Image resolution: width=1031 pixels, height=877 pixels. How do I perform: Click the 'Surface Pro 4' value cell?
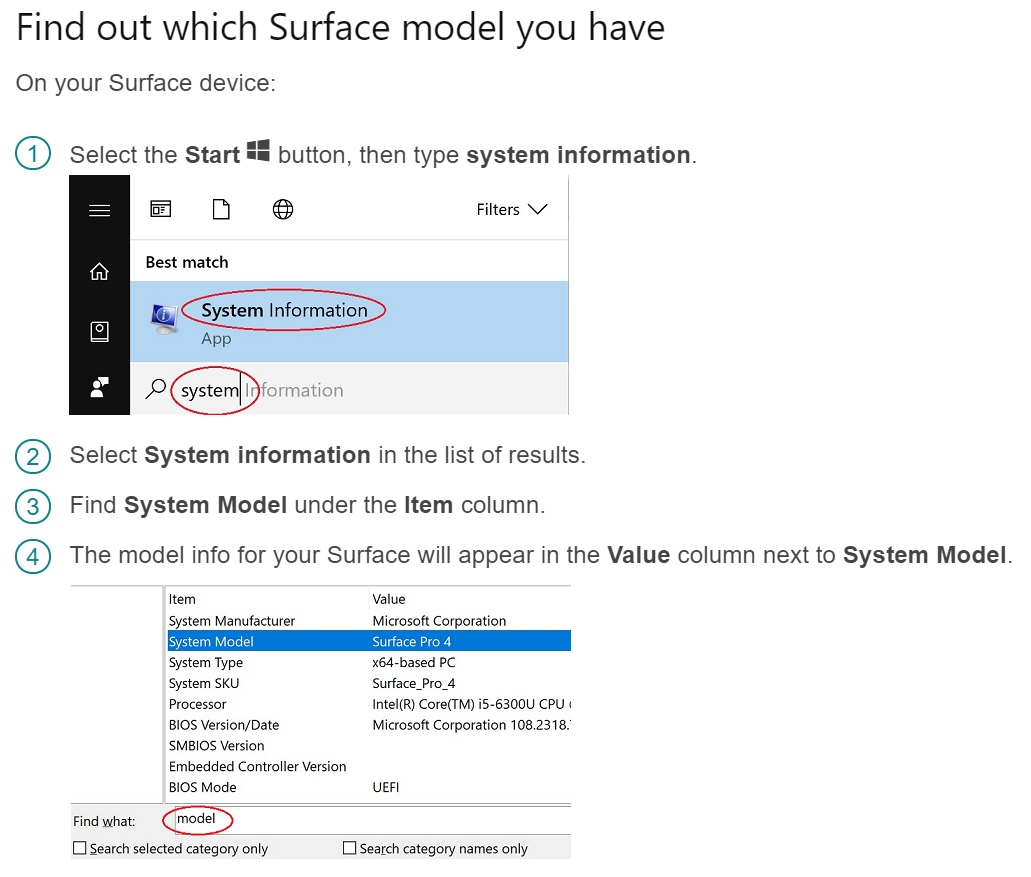pos(412,641)
